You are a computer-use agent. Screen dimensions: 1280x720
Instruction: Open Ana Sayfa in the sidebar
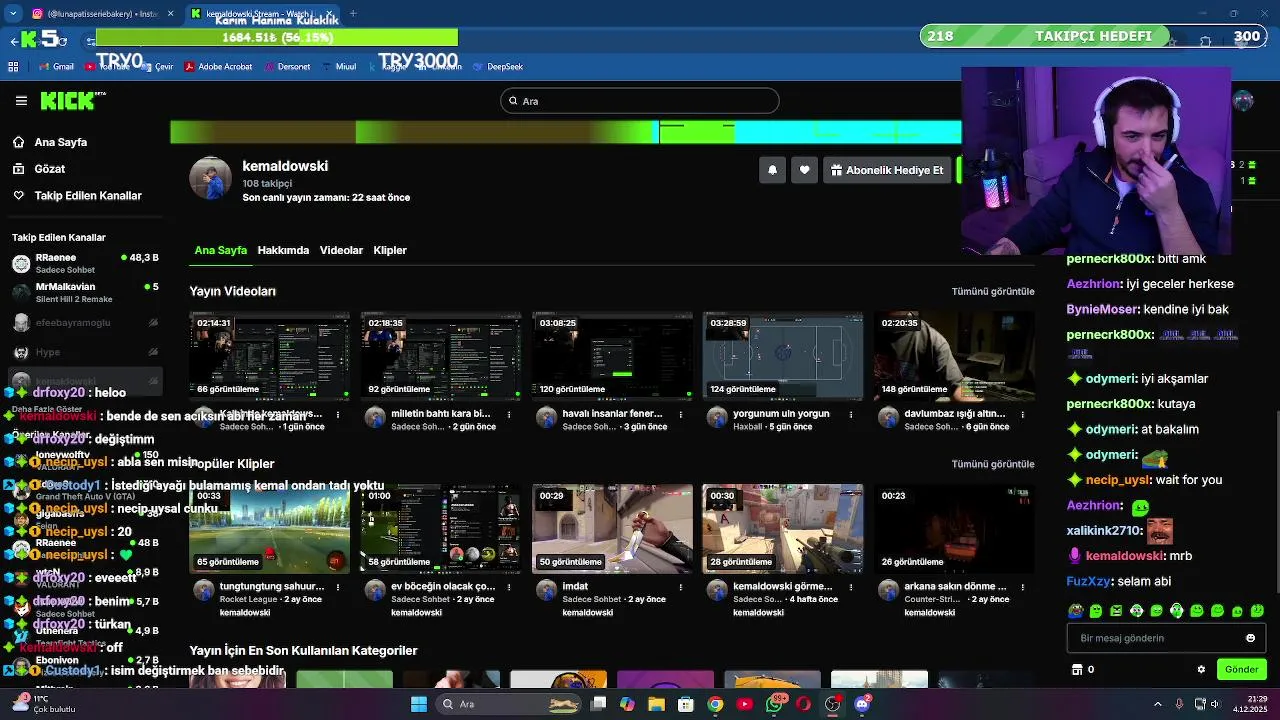[x=61, y=142]
